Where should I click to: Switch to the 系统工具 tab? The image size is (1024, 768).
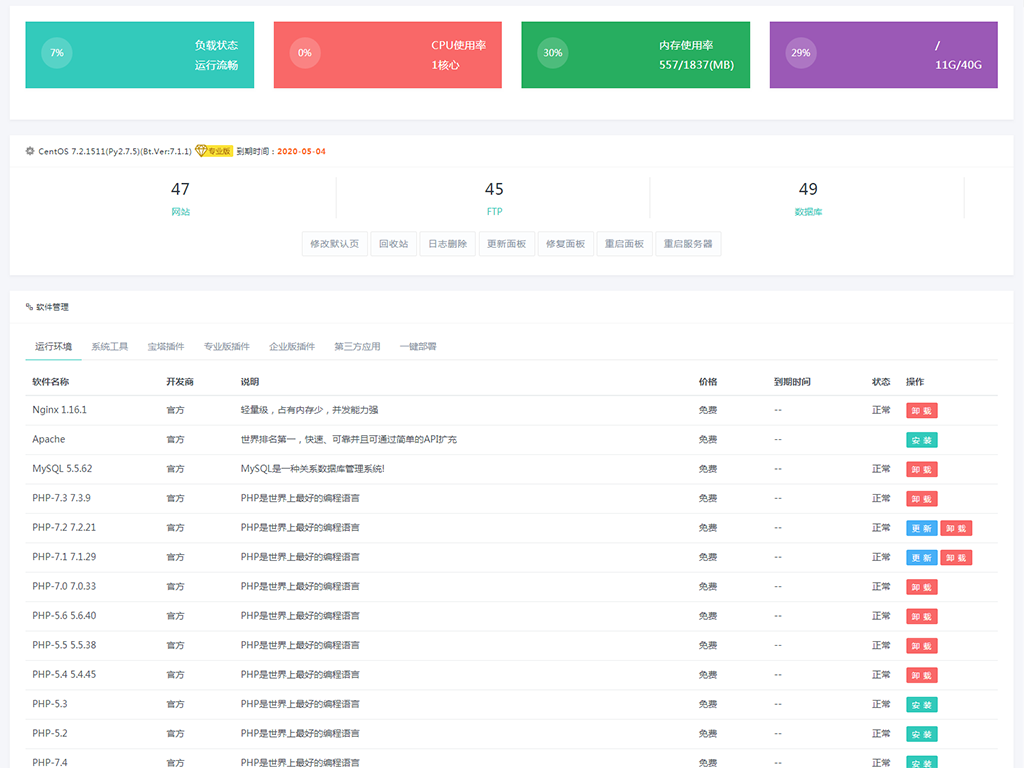pos(110,347)
